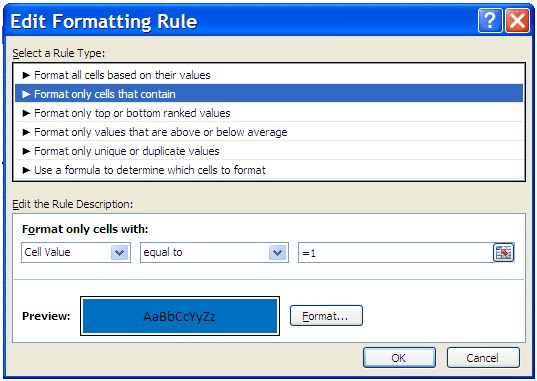Pick 'Format only values that are above or below average'

pos(269,132)
